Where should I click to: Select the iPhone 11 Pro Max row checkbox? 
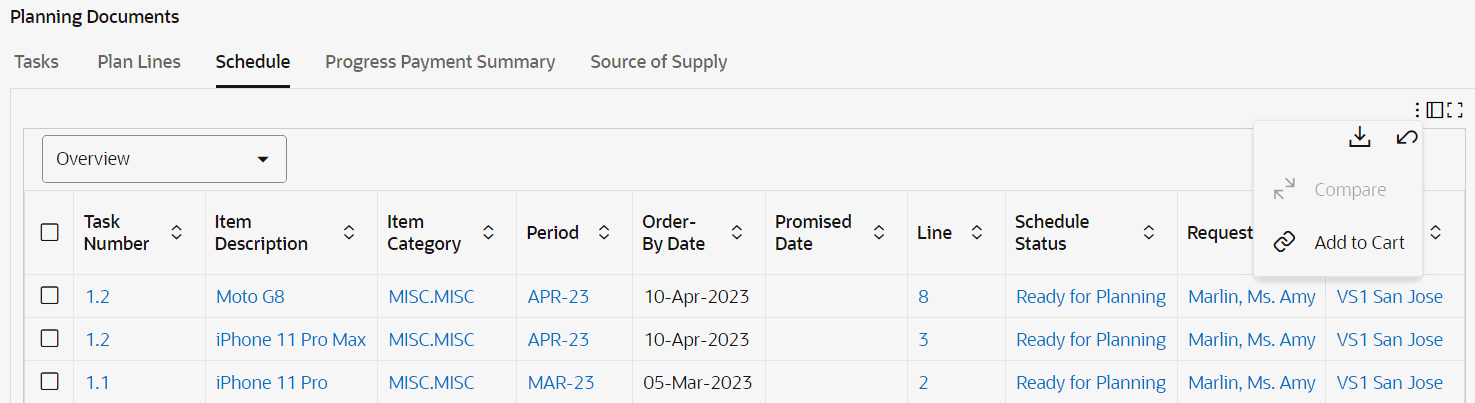click(49, 339)
